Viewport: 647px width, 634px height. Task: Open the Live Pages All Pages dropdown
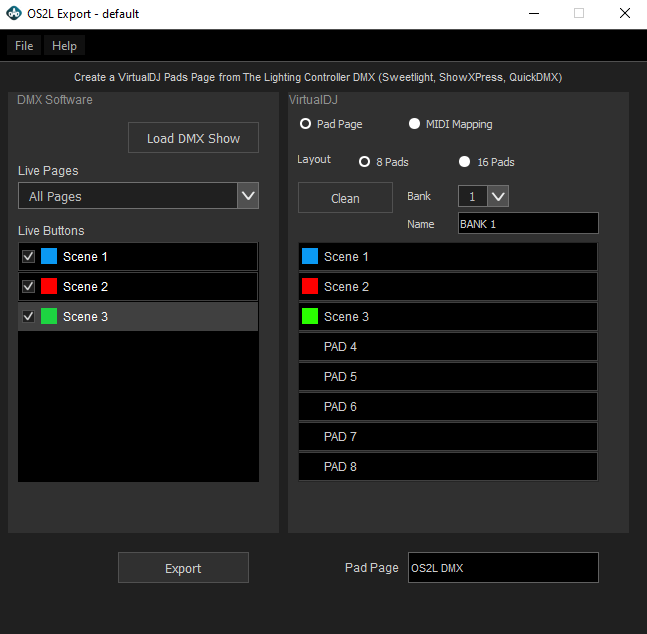click(x=138, y=196)
